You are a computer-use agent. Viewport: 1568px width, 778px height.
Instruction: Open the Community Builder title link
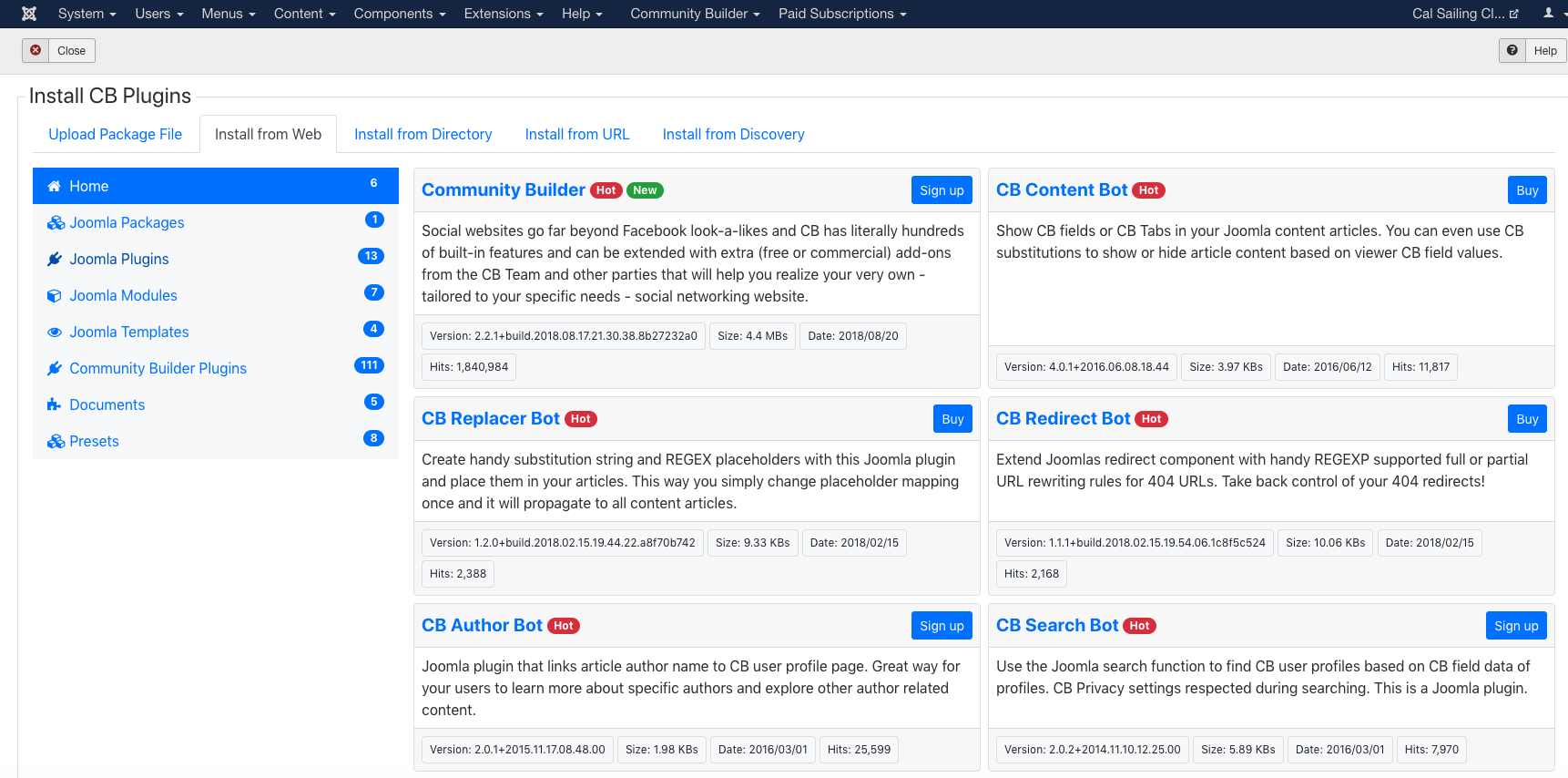pos(504,189)
